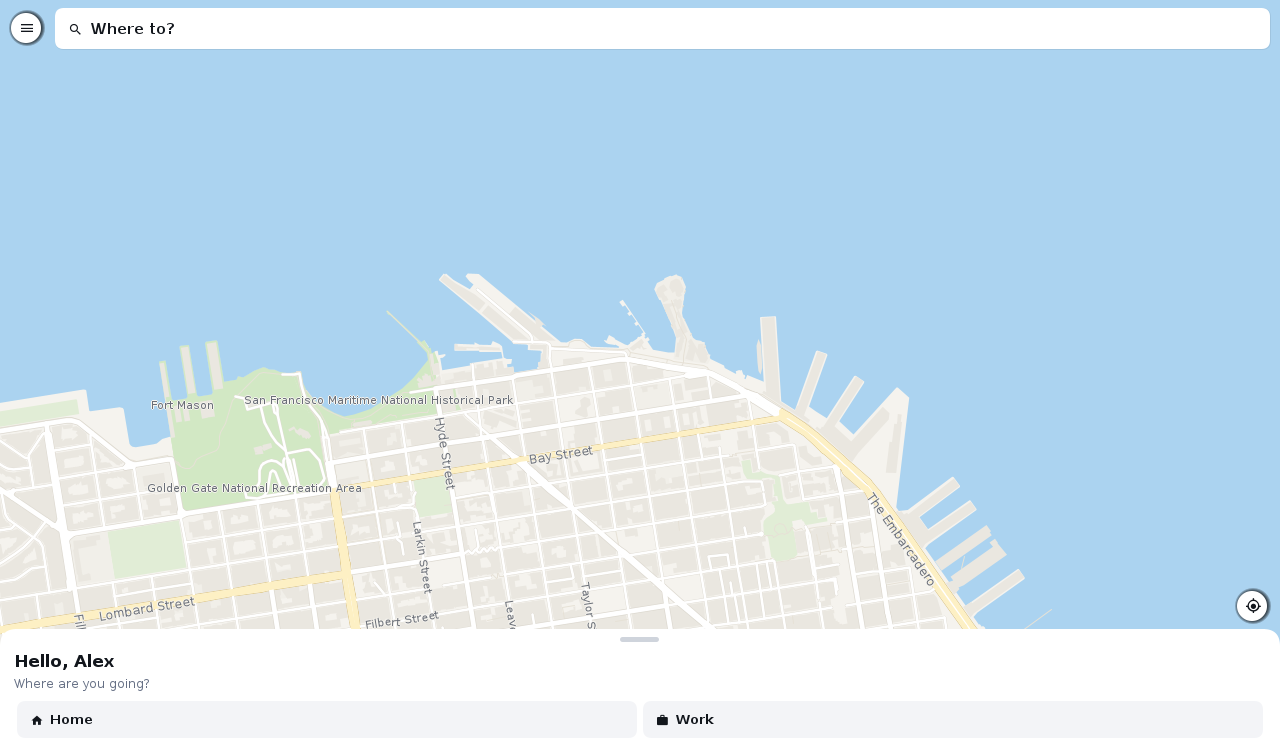1280x754 pixels.
Task: Recenter map with the locate-me button
Action: pos(1253,606)
